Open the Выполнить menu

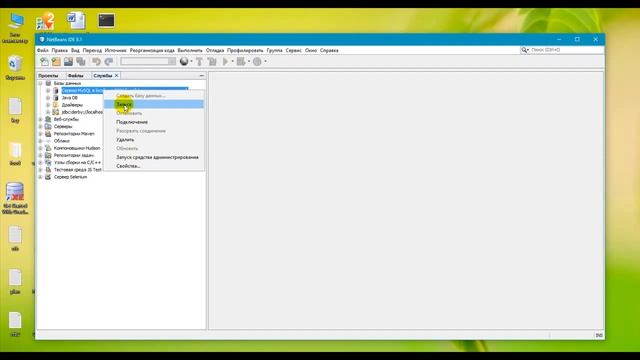(190, 50)
